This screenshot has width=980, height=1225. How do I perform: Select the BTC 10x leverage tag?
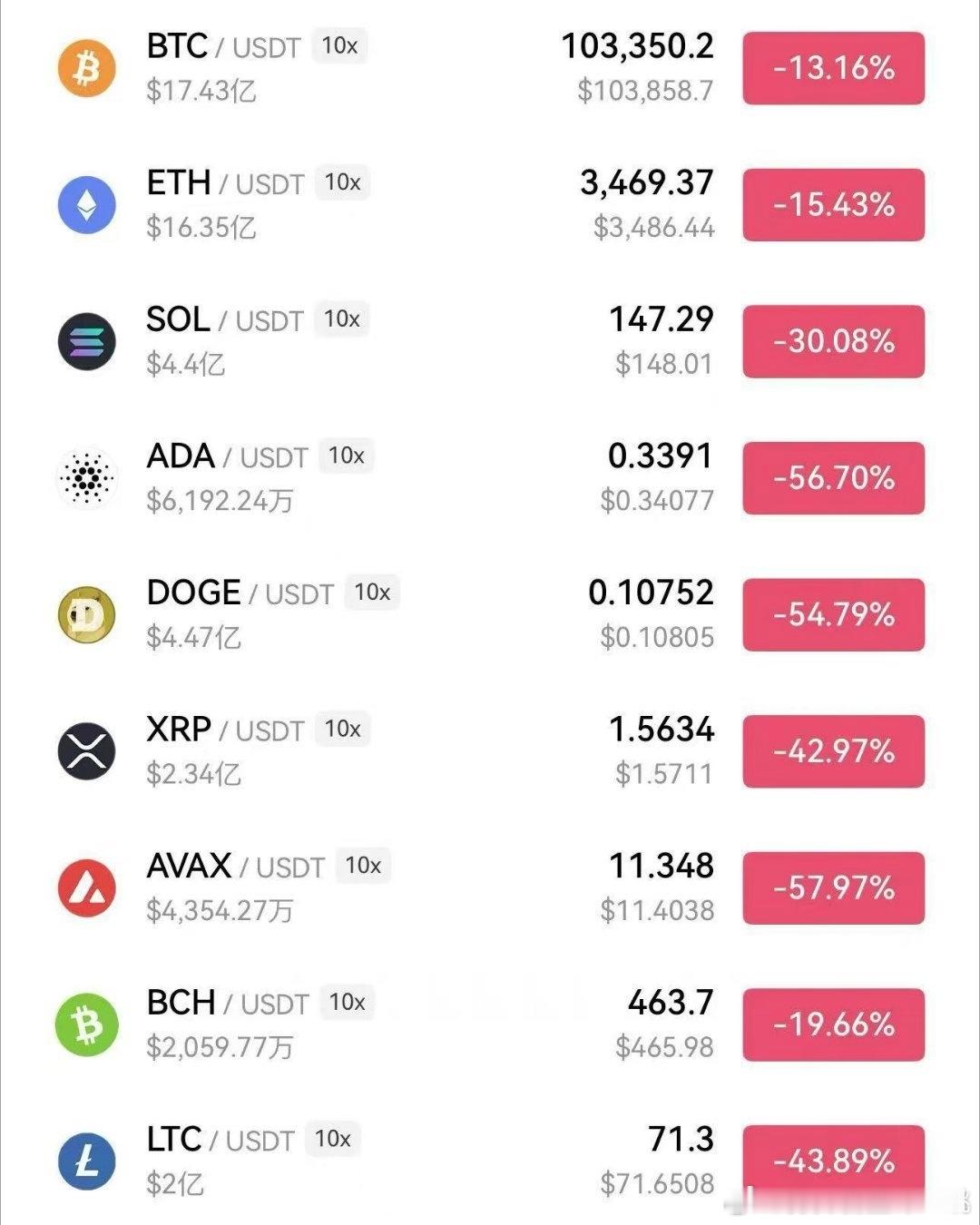pyautogui.click(x=339, y=45)
